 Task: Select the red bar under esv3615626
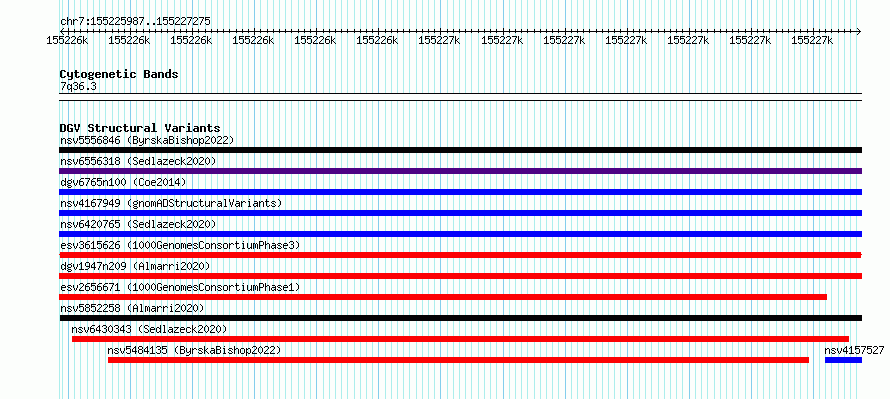click(460, 255)
